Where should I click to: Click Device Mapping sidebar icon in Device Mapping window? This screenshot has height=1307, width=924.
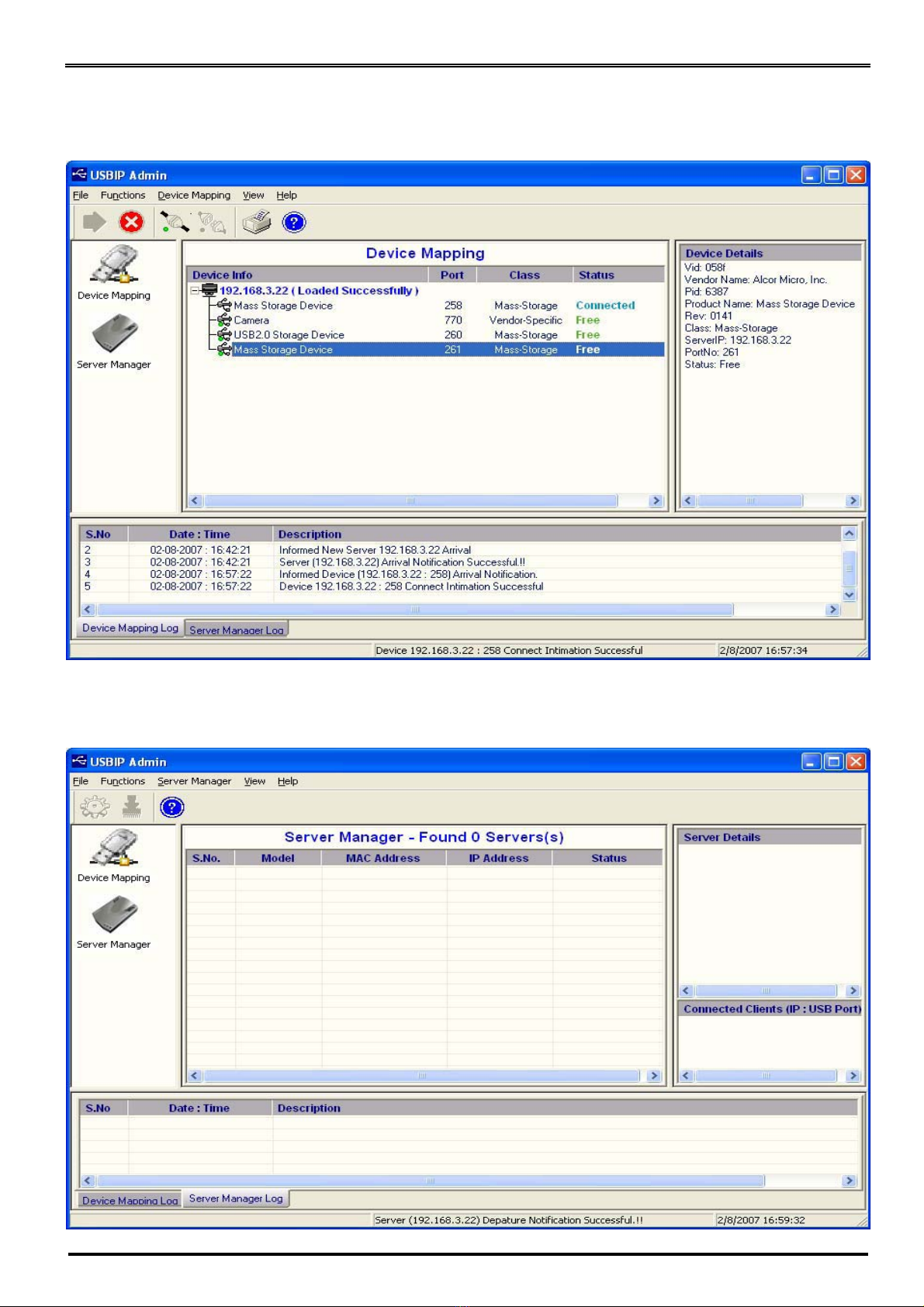114,265
